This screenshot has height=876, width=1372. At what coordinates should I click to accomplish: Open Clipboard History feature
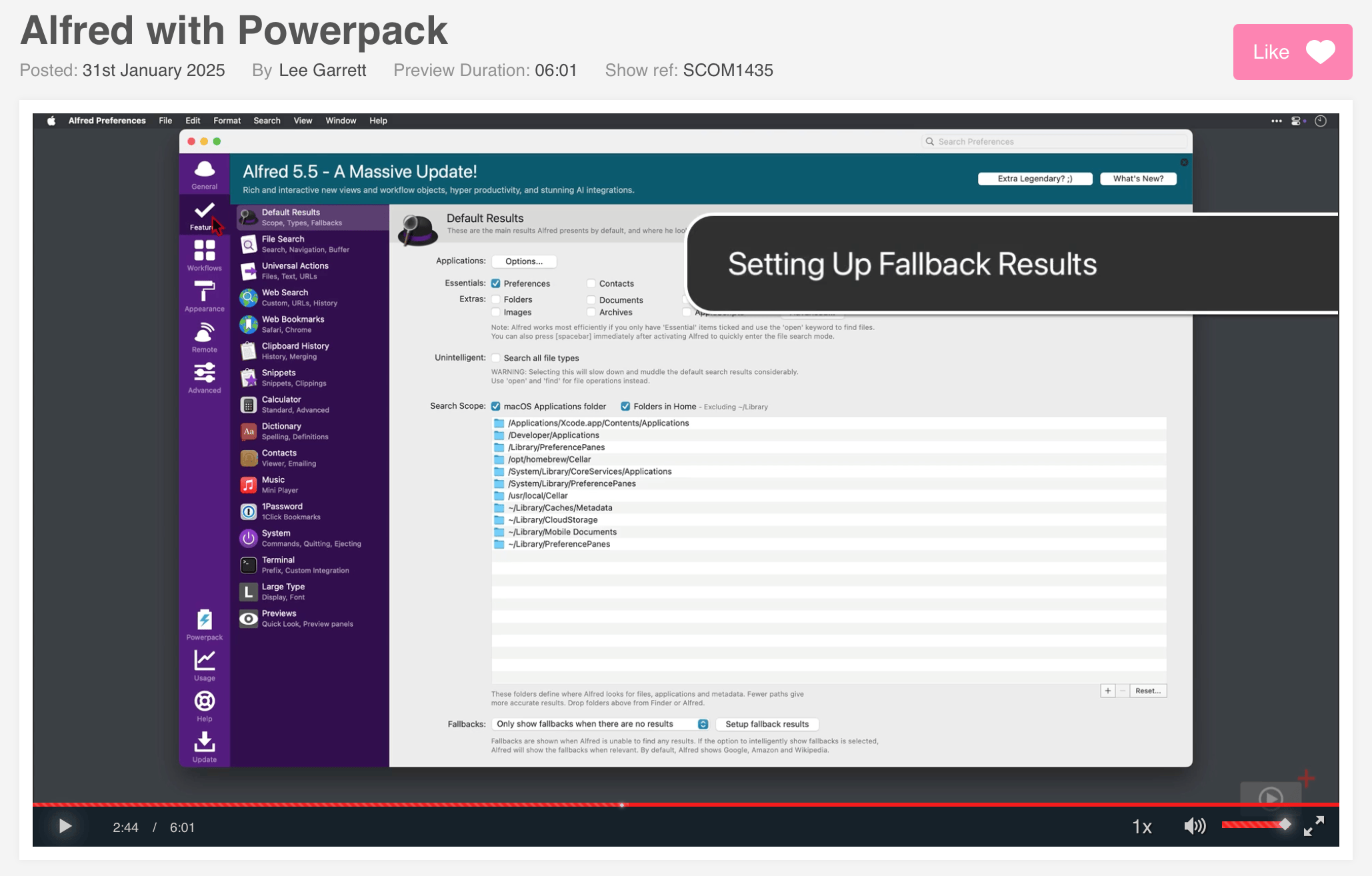tap(295, 351)
